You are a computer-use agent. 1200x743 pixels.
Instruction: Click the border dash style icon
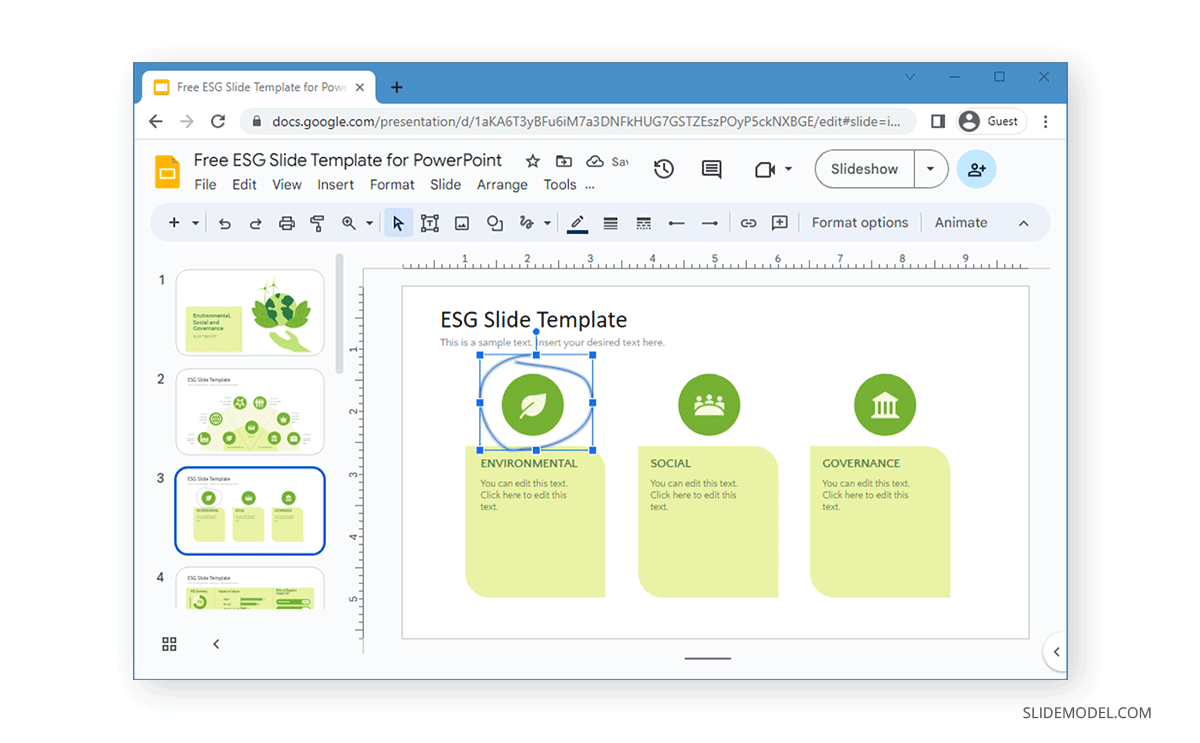pyautogui.click(x=644, y=223)
